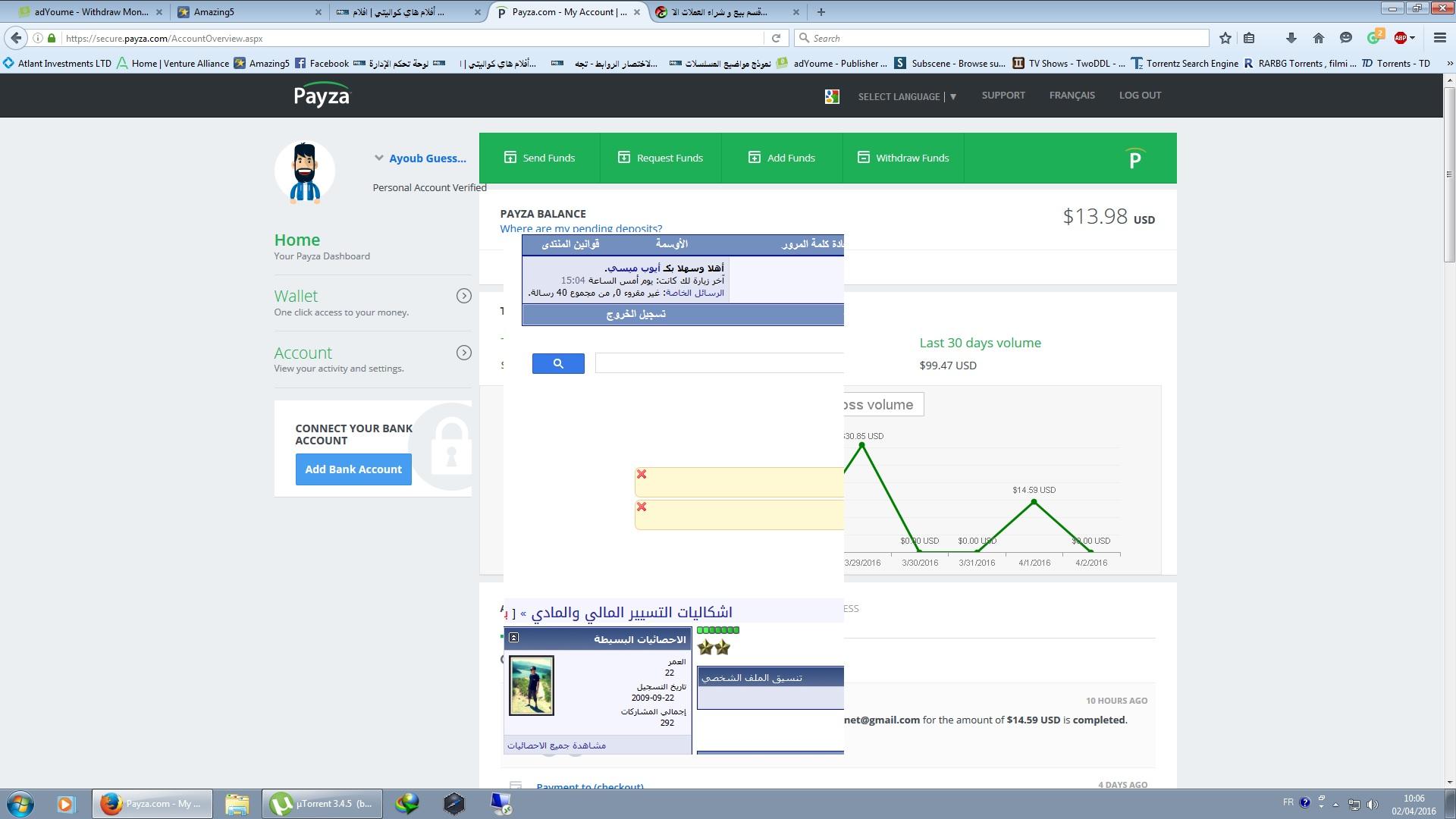Screen dimensions: 1456x819
Task: Open the Support page
Action: pos(1003,95)
